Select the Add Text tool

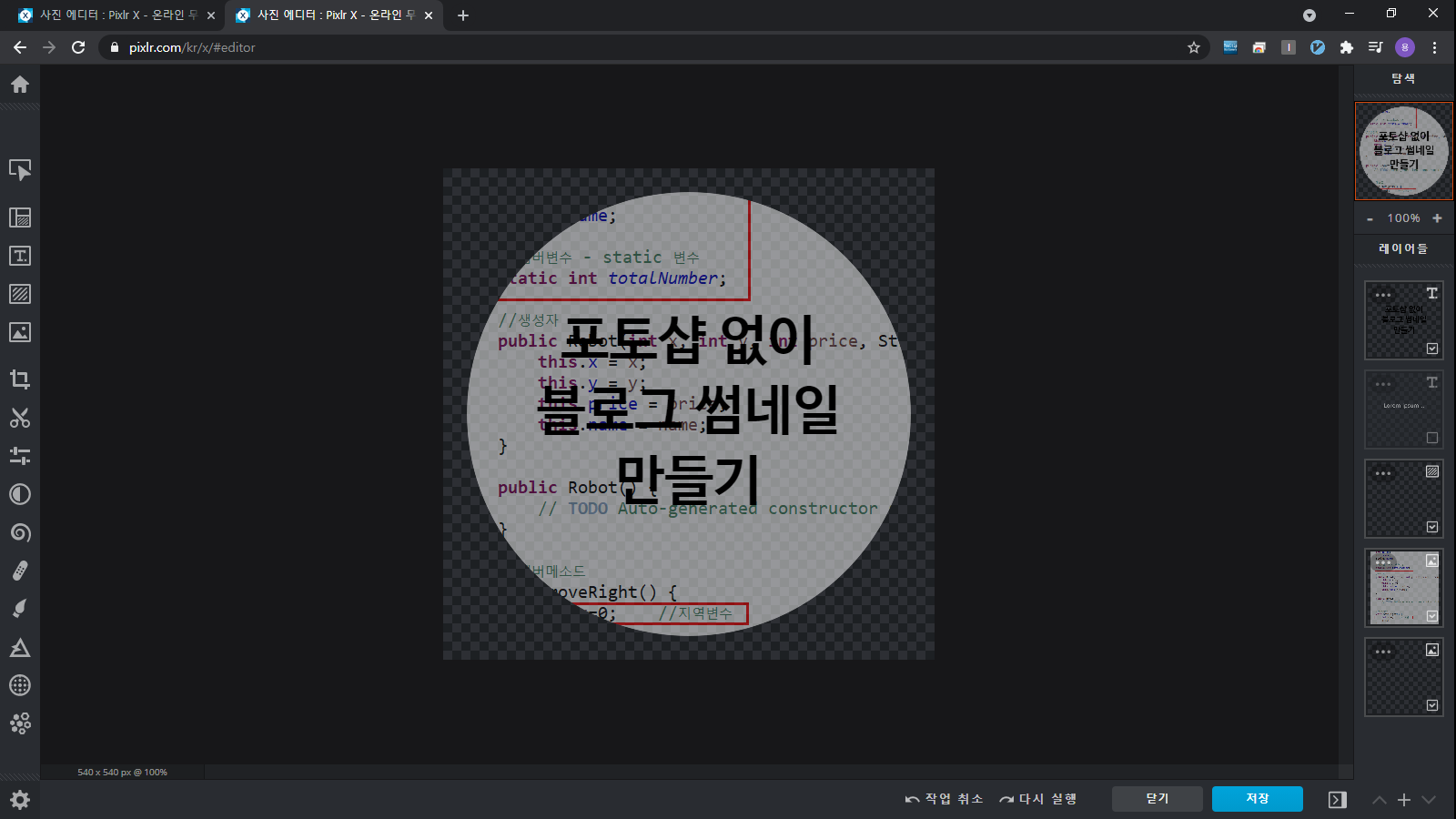[20, 256]
